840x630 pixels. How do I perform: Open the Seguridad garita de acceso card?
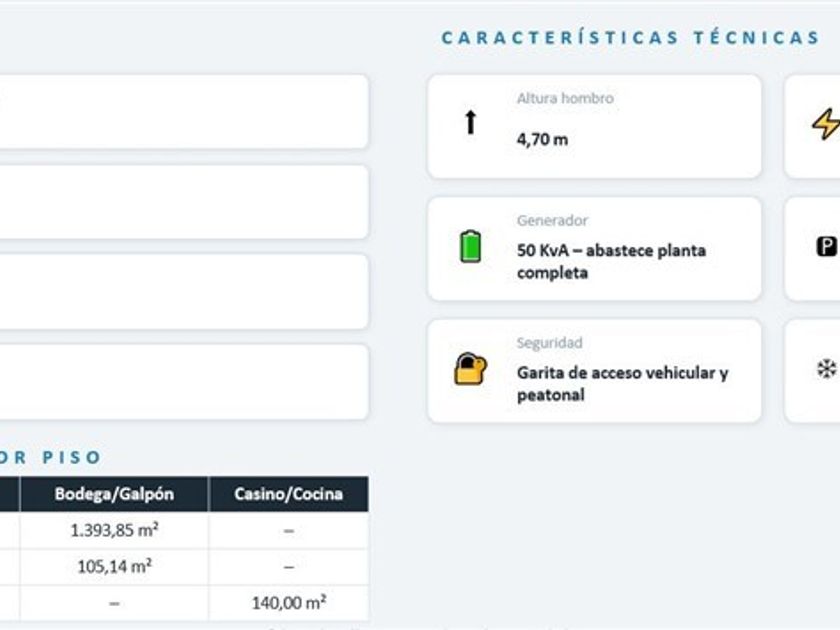(x=594, y=371)
